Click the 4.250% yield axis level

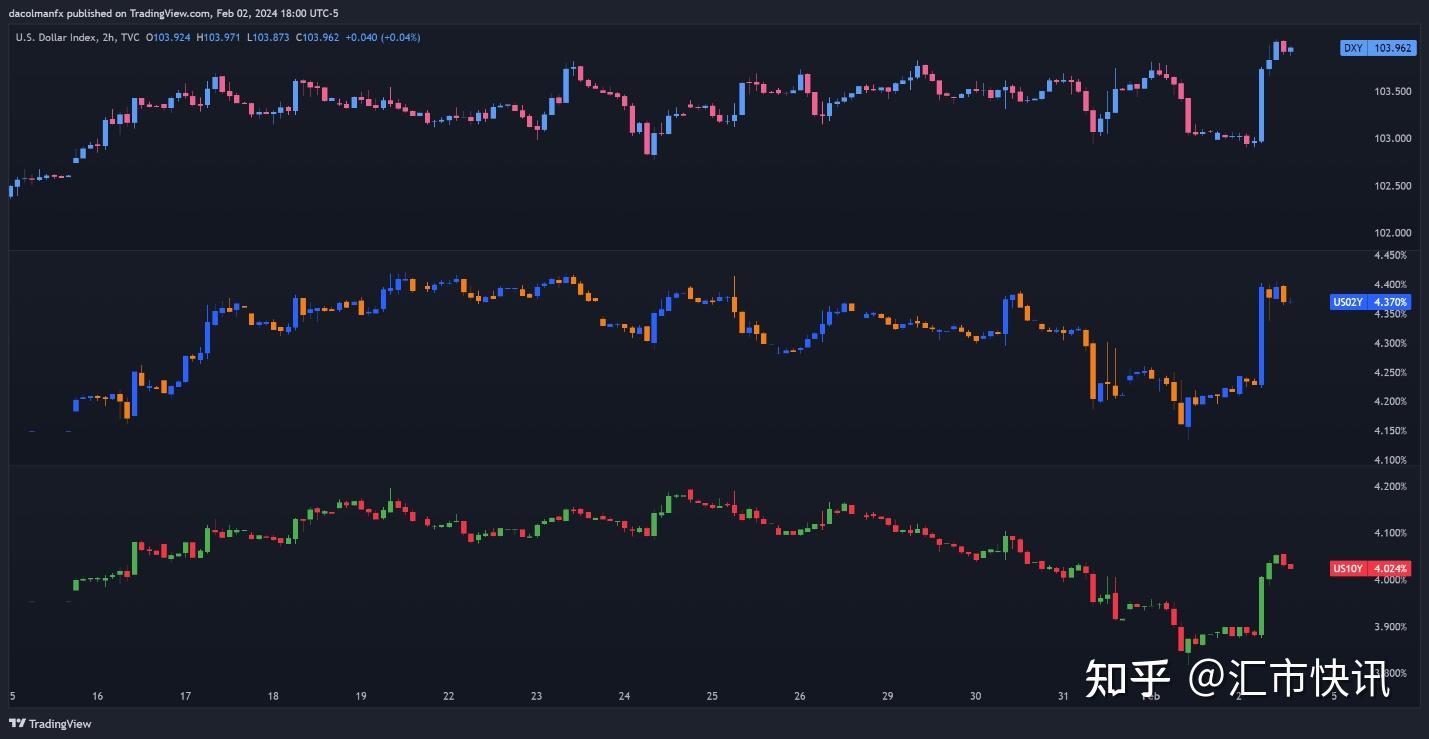tap(1390, 373)
